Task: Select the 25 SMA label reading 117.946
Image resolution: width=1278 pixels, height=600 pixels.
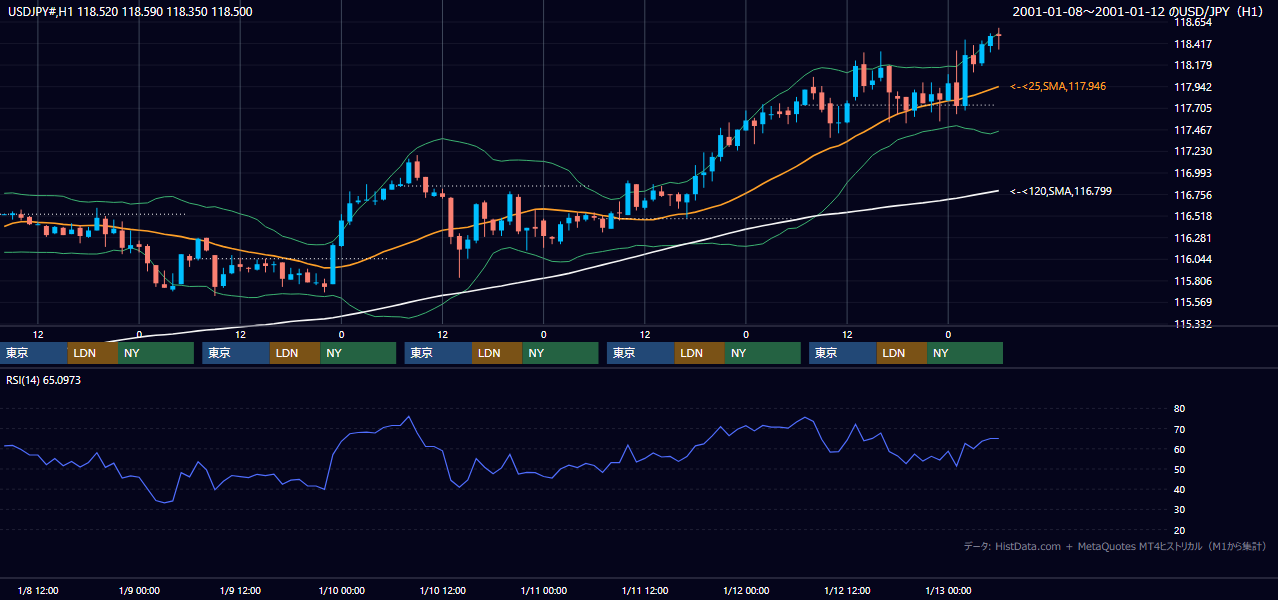Action: pos(1058,87)
